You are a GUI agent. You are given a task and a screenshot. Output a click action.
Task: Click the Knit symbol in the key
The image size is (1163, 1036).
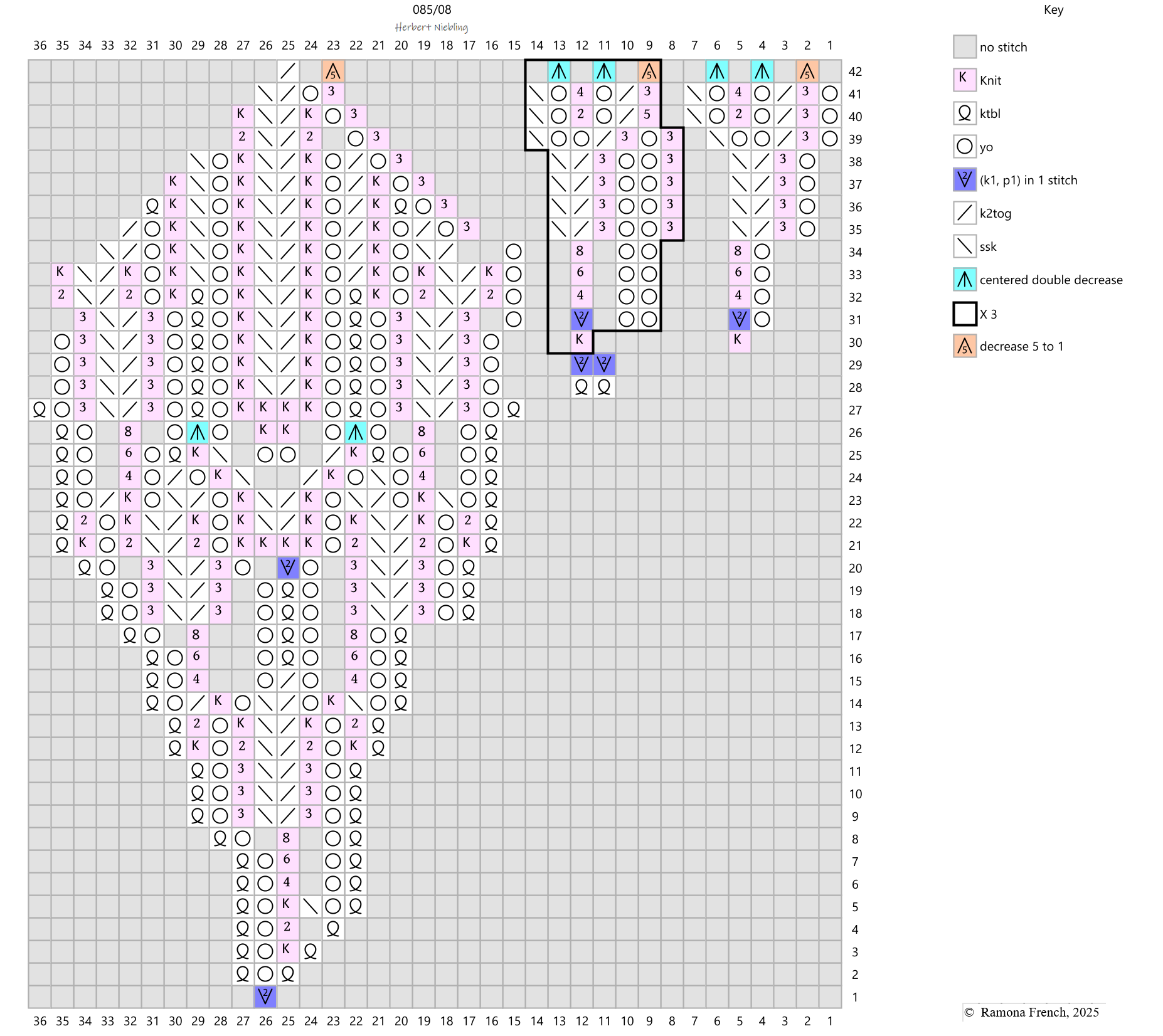coord(964,80)
